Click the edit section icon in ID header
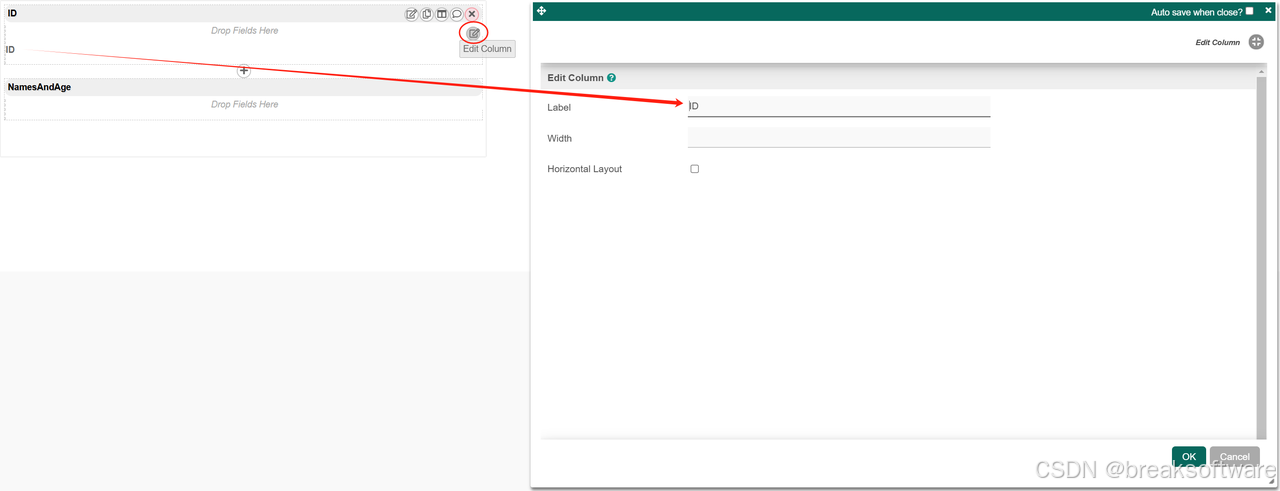Screen dimensions: 1280x491 tap(411, 14)
